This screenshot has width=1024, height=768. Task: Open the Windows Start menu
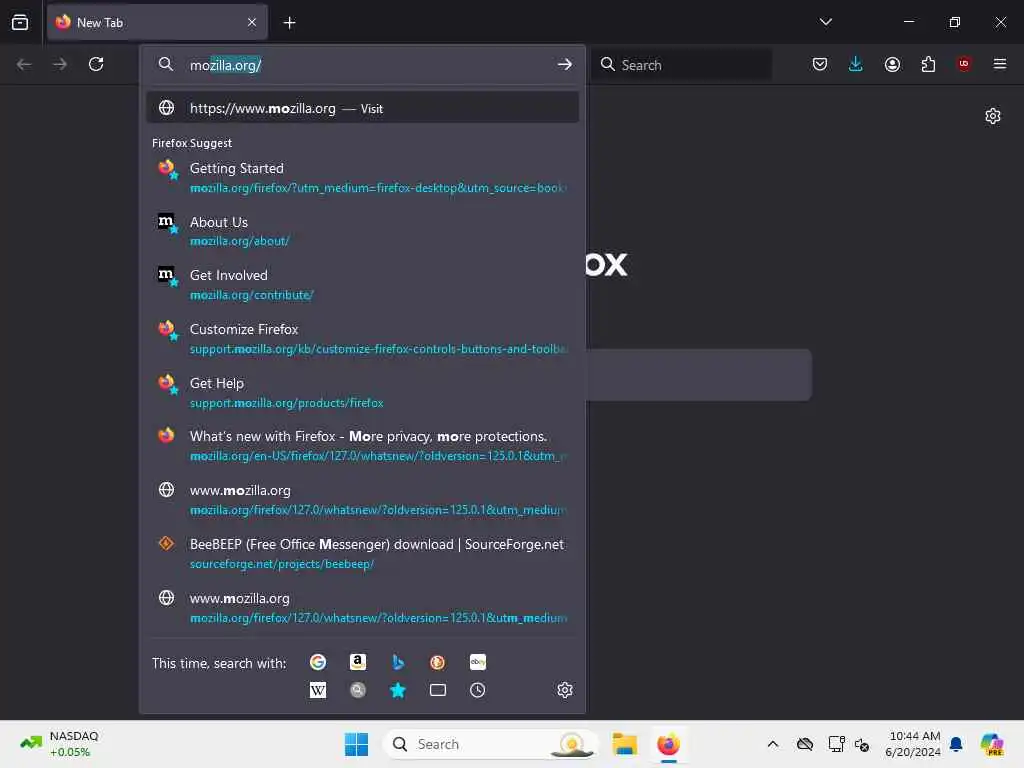coord(356,744)
